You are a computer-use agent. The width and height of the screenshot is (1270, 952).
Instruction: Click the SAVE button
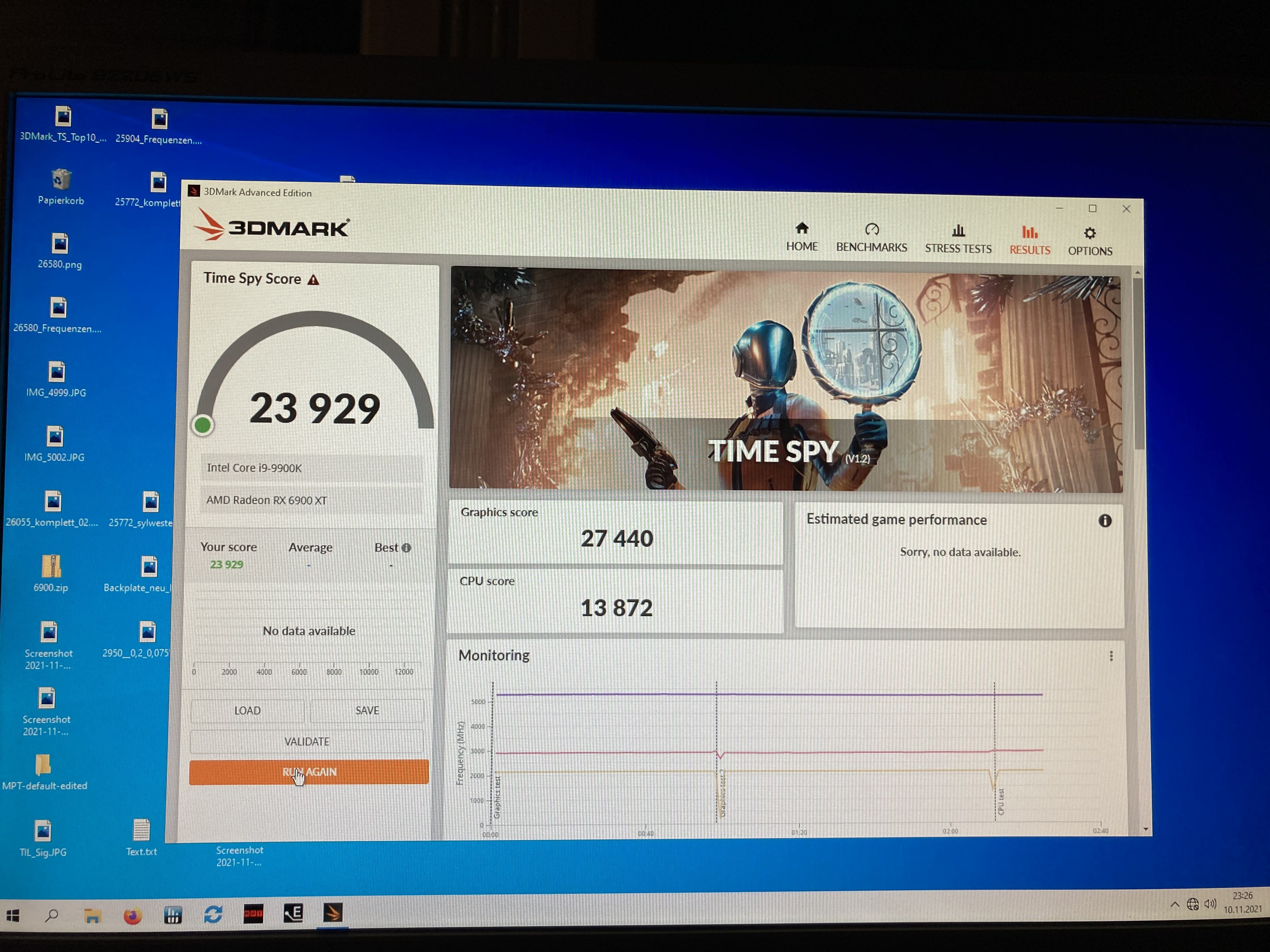click(367, 711)
